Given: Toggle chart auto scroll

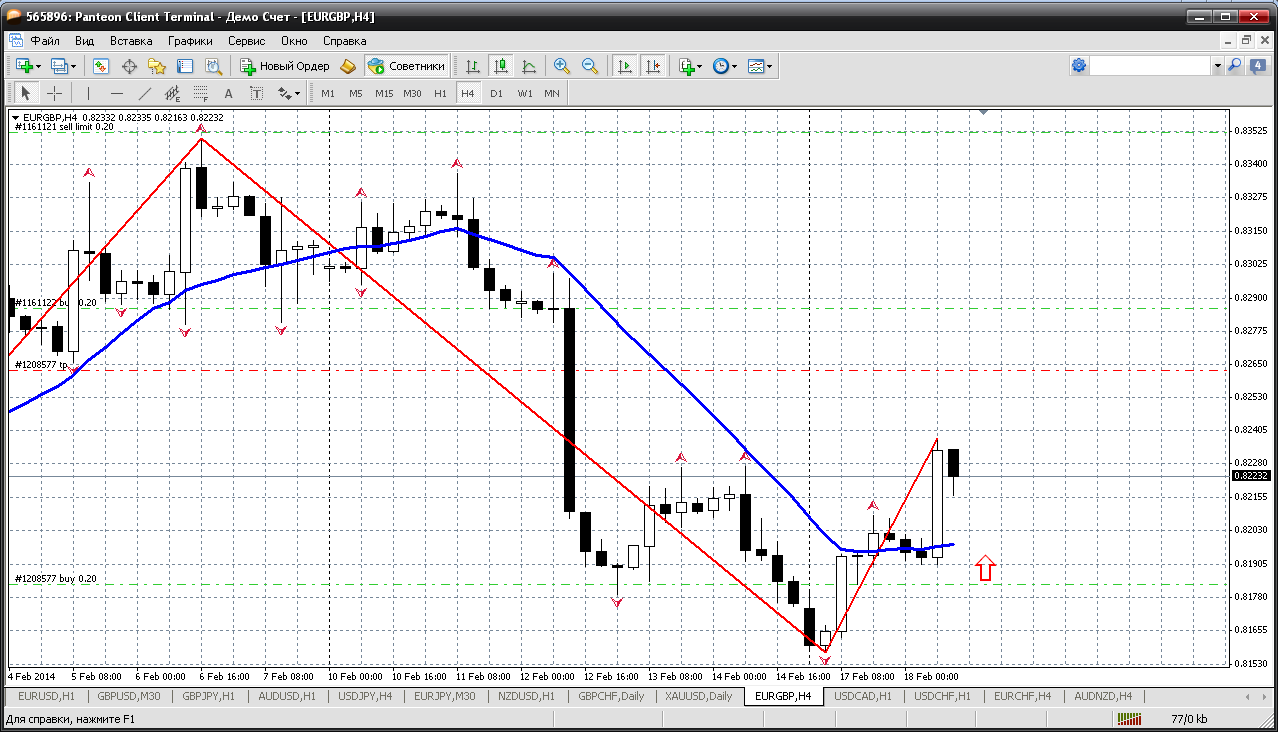Looking at the screenshot, I should point(625,66).
